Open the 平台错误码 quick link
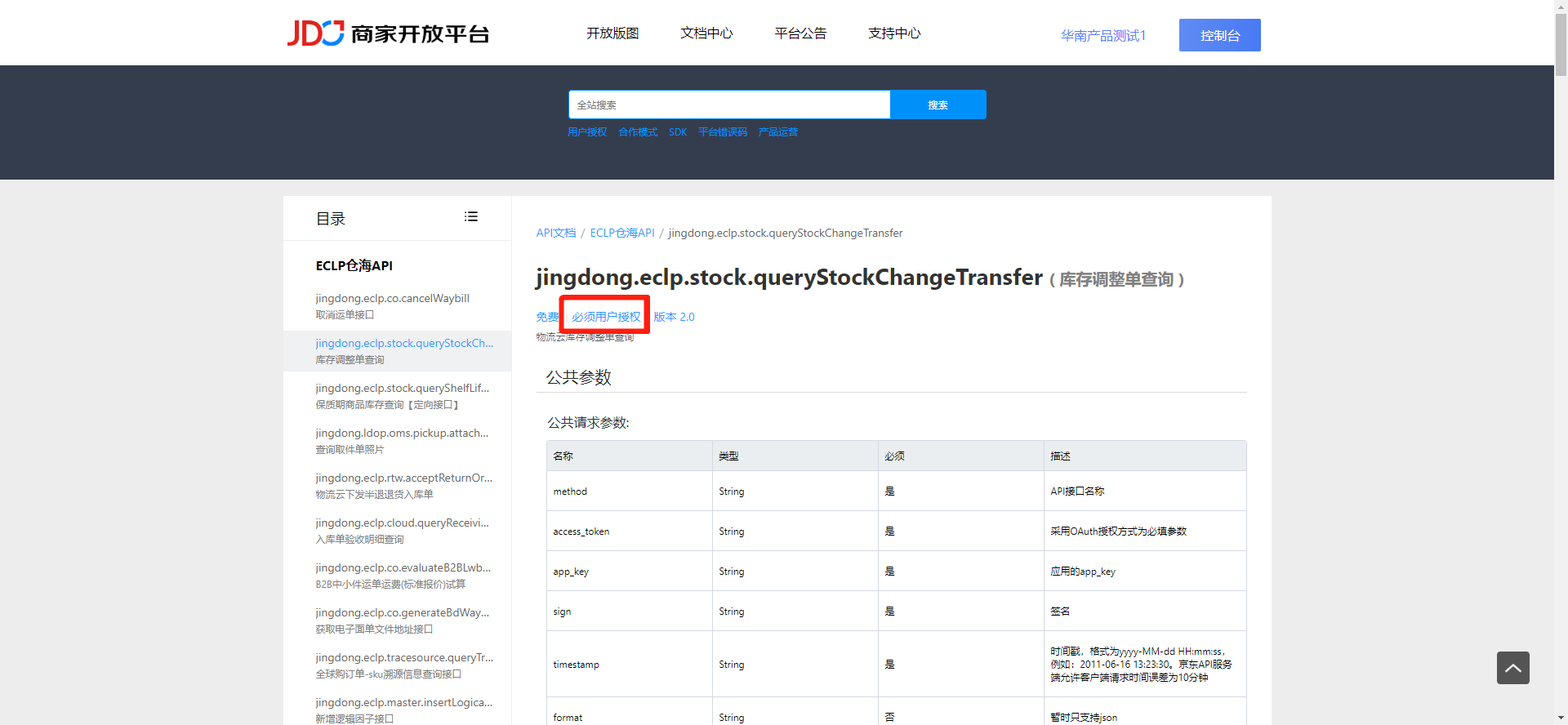Screen dimensions: 1568x725 point(722,132)
